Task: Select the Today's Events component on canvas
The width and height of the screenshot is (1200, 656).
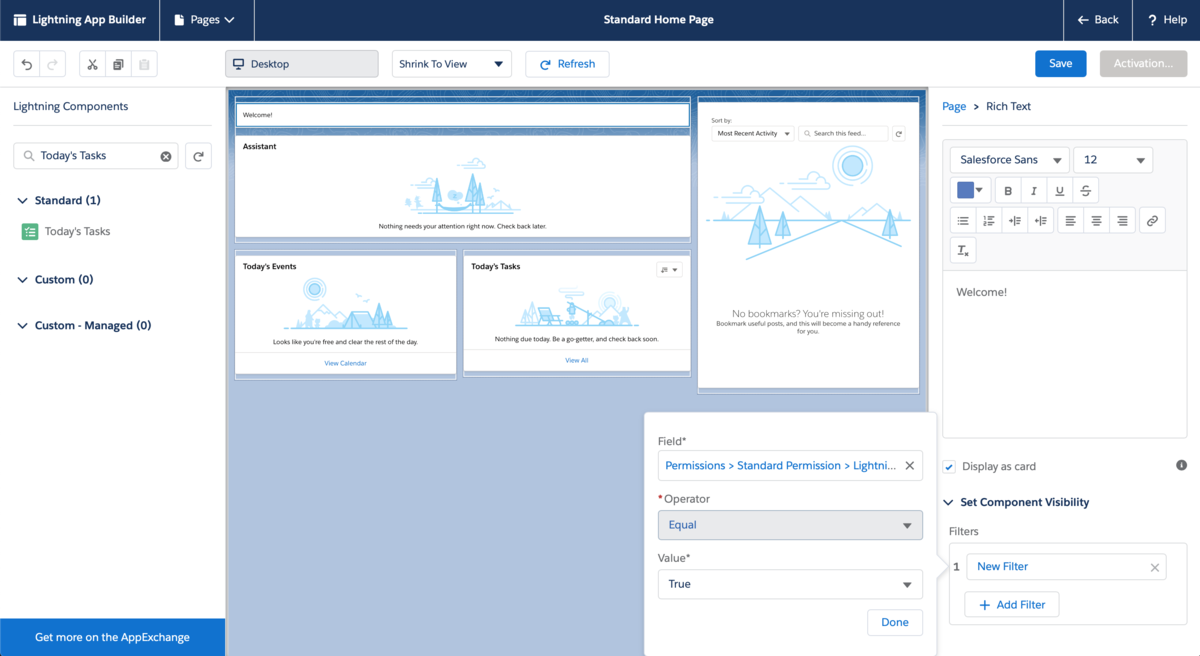Action: tap(345, 315)
